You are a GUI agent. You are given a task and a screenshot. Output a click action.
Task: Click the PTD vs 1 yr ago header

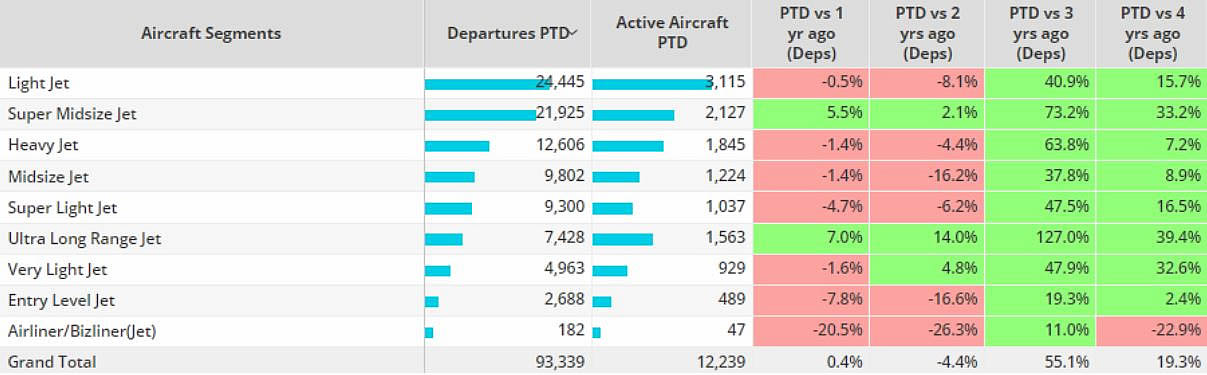point(811,34)
